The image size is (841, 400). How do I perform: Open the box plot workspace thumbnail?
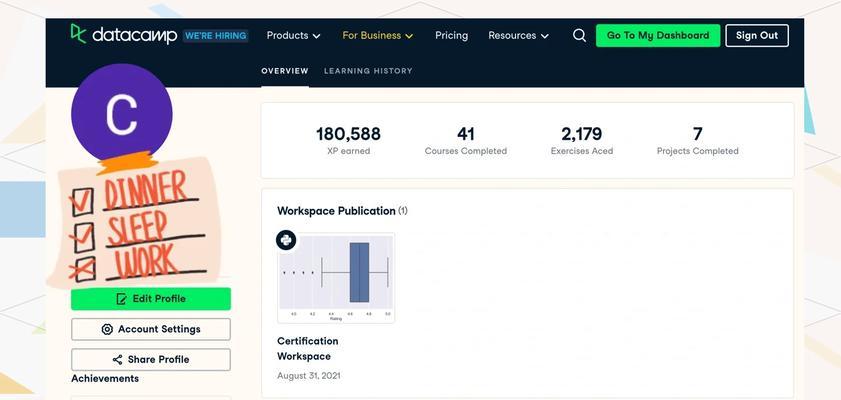click(336, 278)
